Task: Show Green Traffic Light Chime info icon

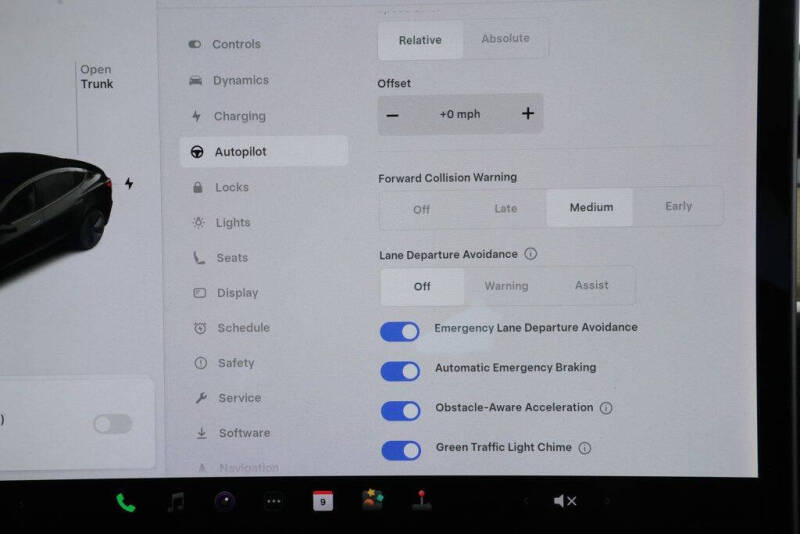Action: 585,448
